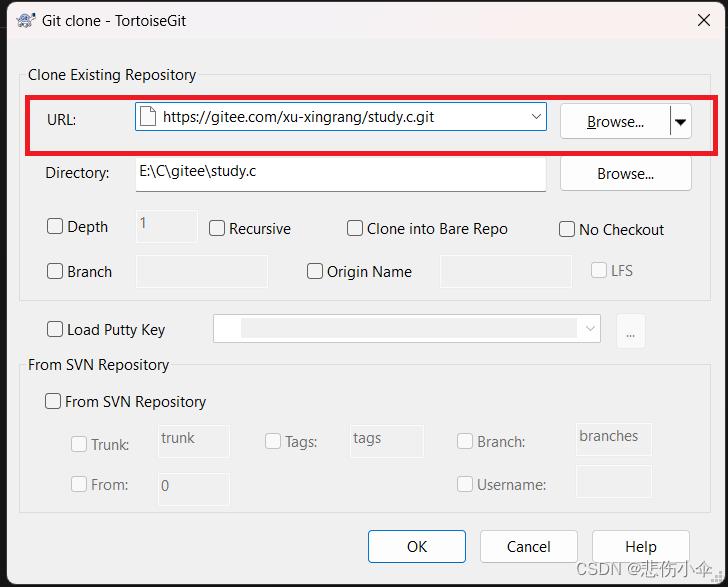Screen dimensions: 728x587
Task: Click the Branch name field
Action: click(202, 271)
